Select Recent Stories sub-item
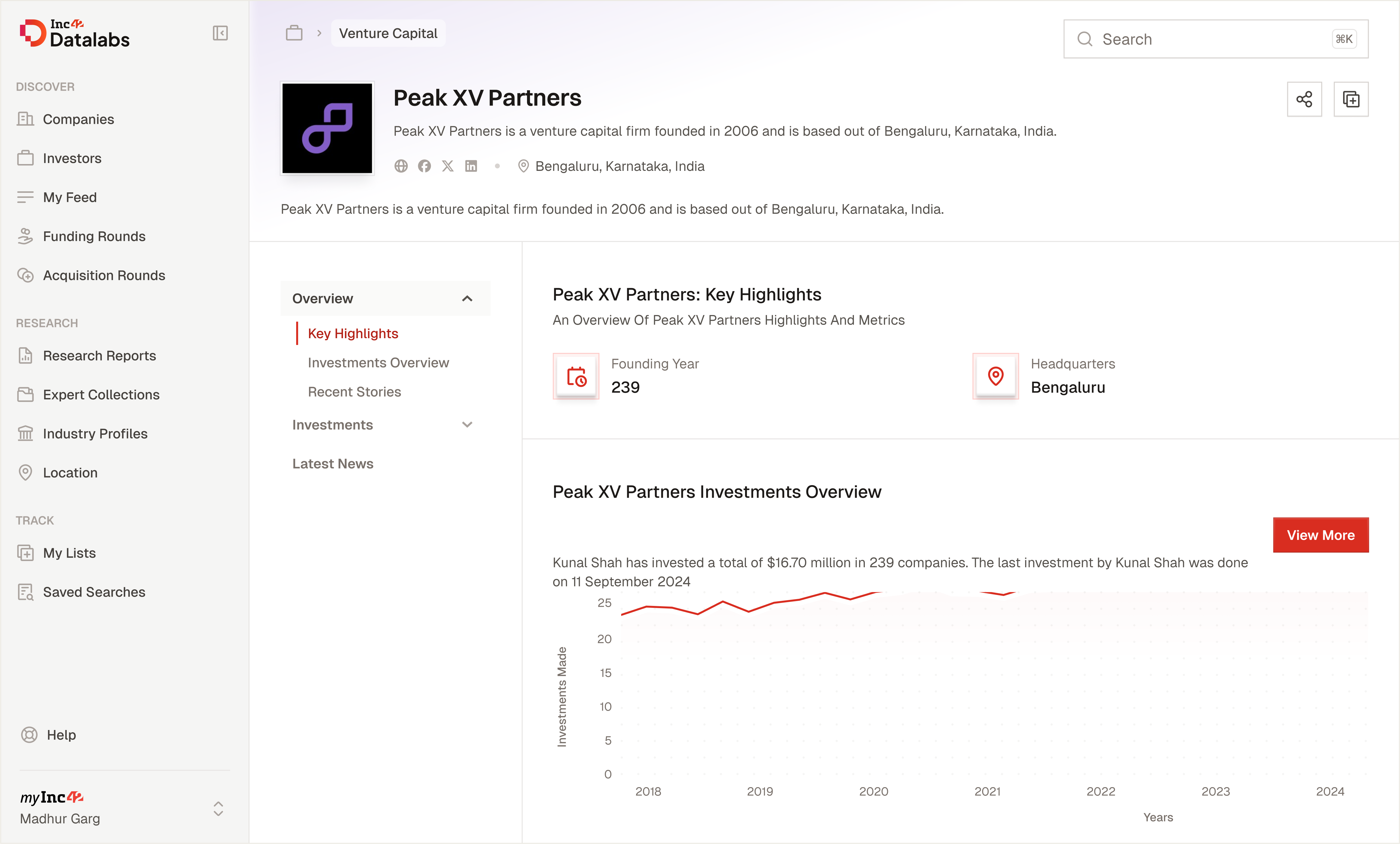 [354, 392]
